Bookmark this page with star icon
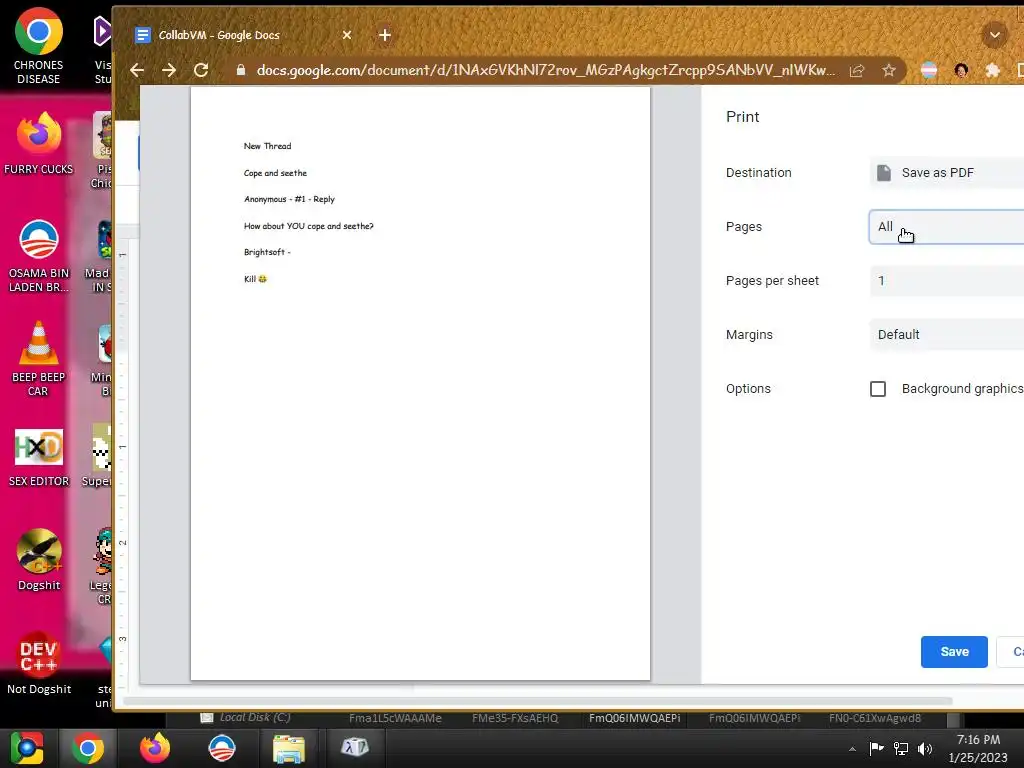This screenshot has width=1024, height=768. coord(889,71)
